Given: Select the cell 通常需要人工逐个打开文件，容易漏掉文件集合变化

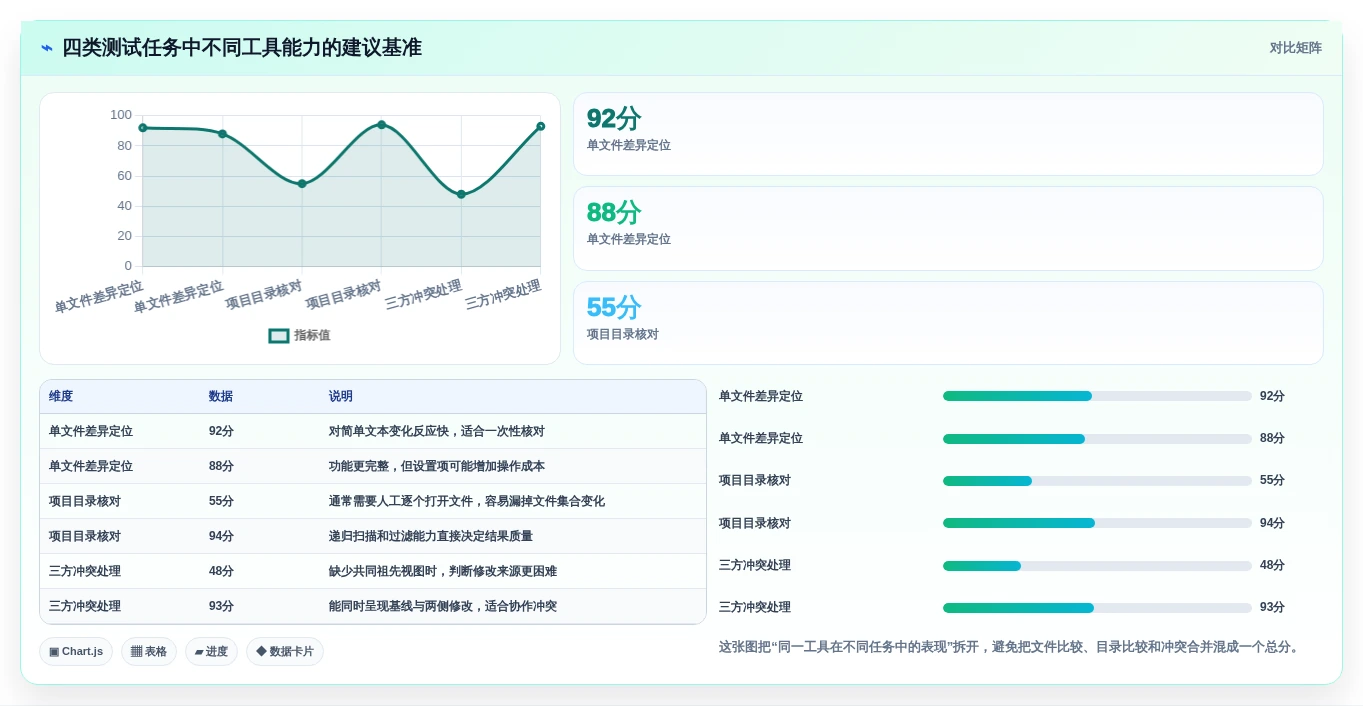Looking at the screenshot, I should 467,502.
